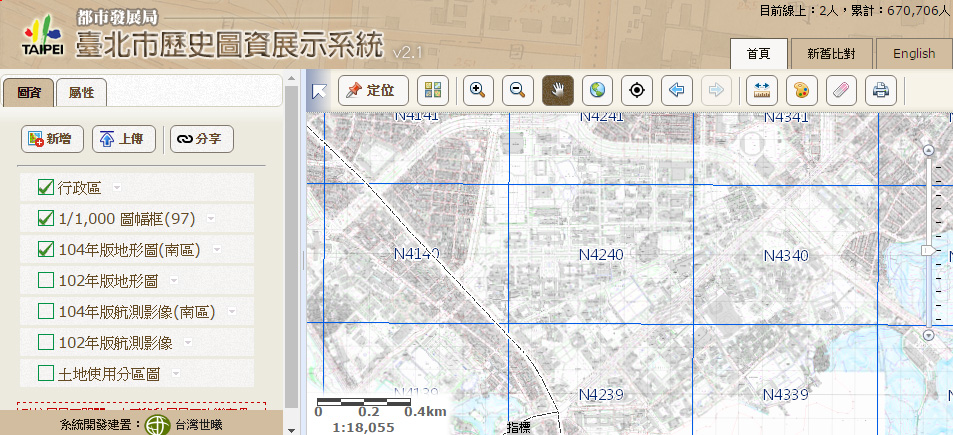This screenshot has height=435, width=953.
Task: Click the 分享 share button
Action: click(x=201, y=139)
